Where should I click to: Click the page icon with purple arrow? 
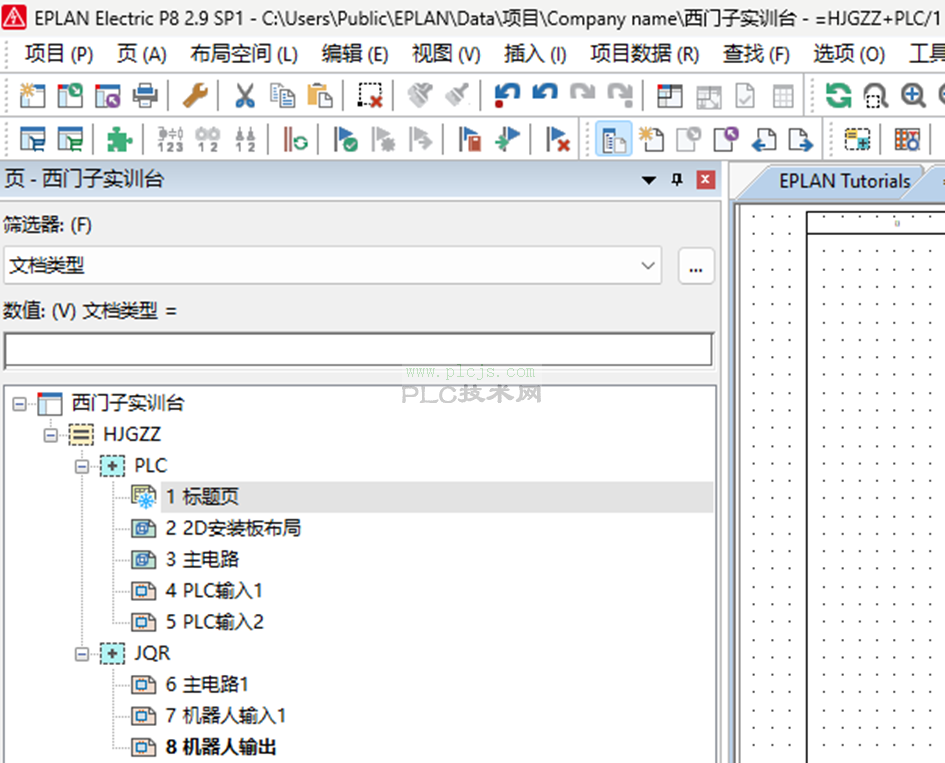click(726, 139)
